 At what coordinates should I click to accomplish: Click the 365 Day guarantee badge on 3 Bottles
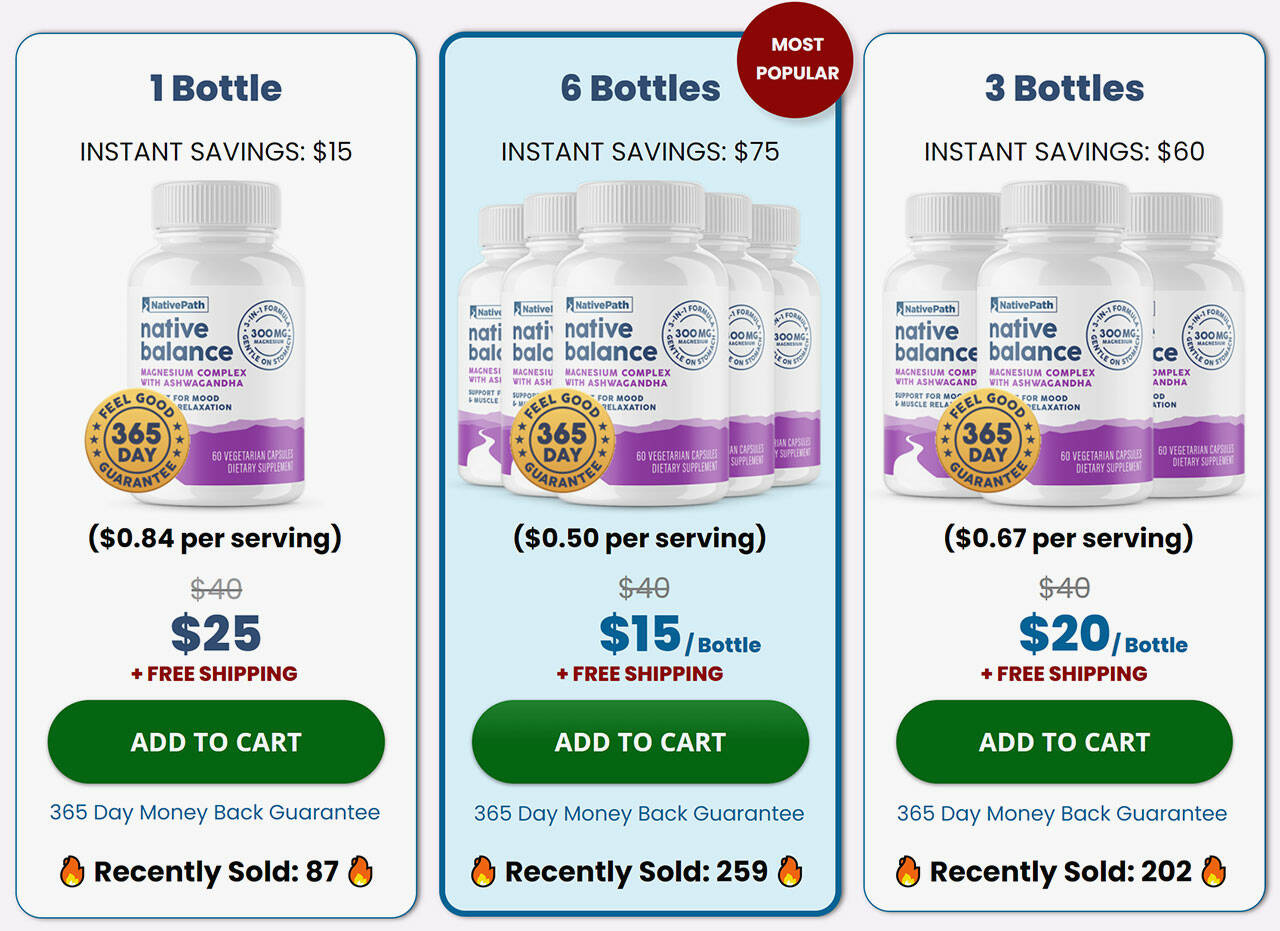[986, 441]
